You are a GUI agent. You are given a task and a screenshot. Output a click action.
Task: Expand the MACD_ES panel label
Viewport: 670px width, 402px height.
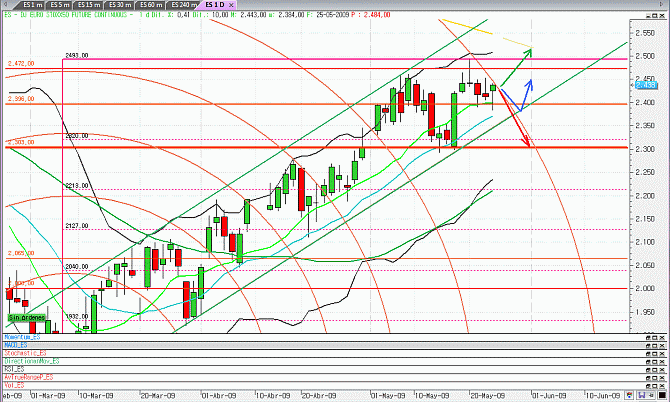click(x=15, y=345)
